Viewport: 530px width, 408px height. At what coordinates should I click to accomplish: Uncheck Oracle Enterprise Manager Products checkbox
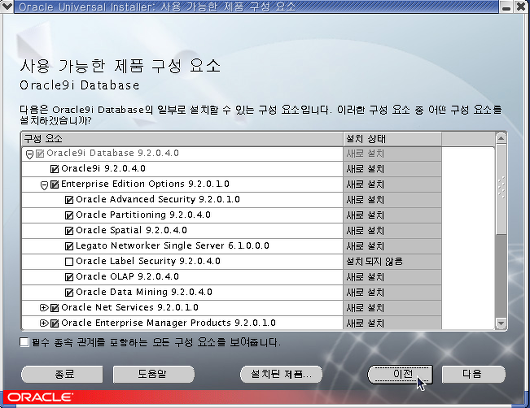[x=54, y=323]
